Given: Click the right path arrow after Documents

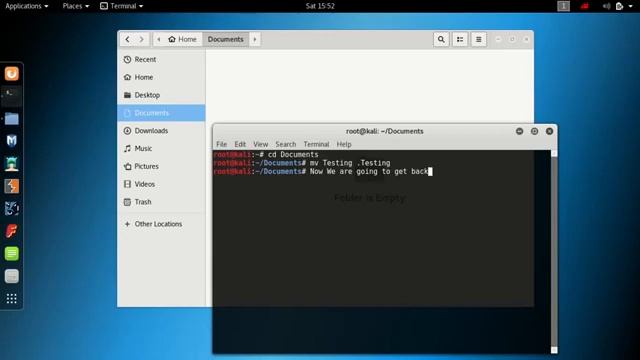Looking at the screenshot, I should [255, 39].
